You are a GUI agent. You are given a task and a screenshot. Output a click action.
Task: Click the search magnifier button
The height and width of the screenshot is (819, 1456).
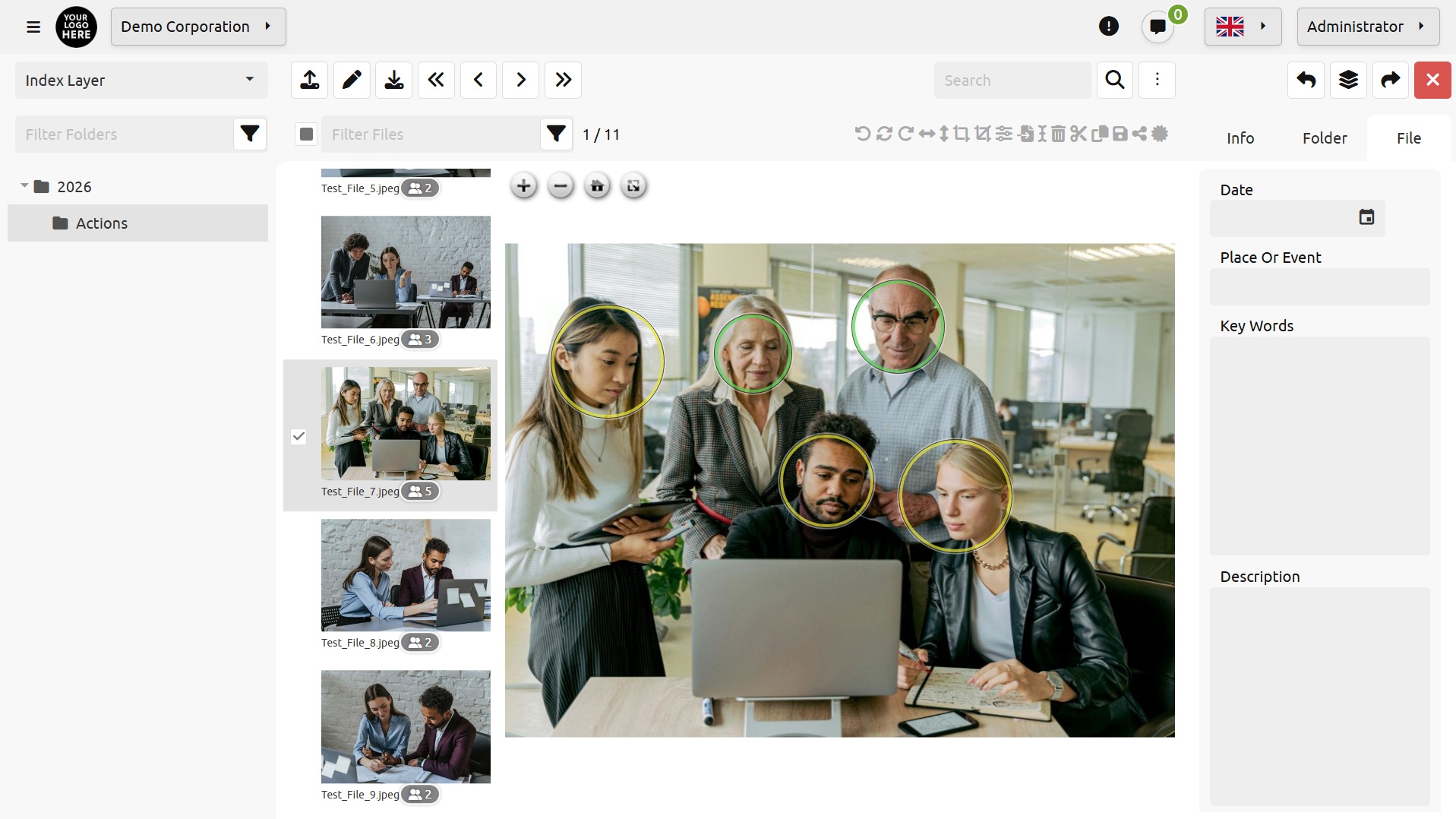pos(1114,80)
